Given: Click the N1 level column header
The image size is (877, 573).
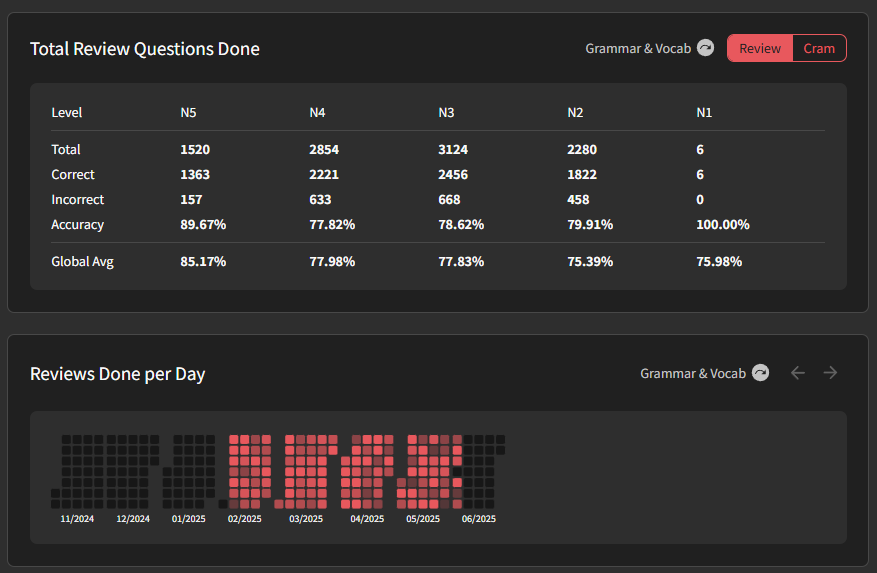Looking at the screenshot, I should [704, 112].
